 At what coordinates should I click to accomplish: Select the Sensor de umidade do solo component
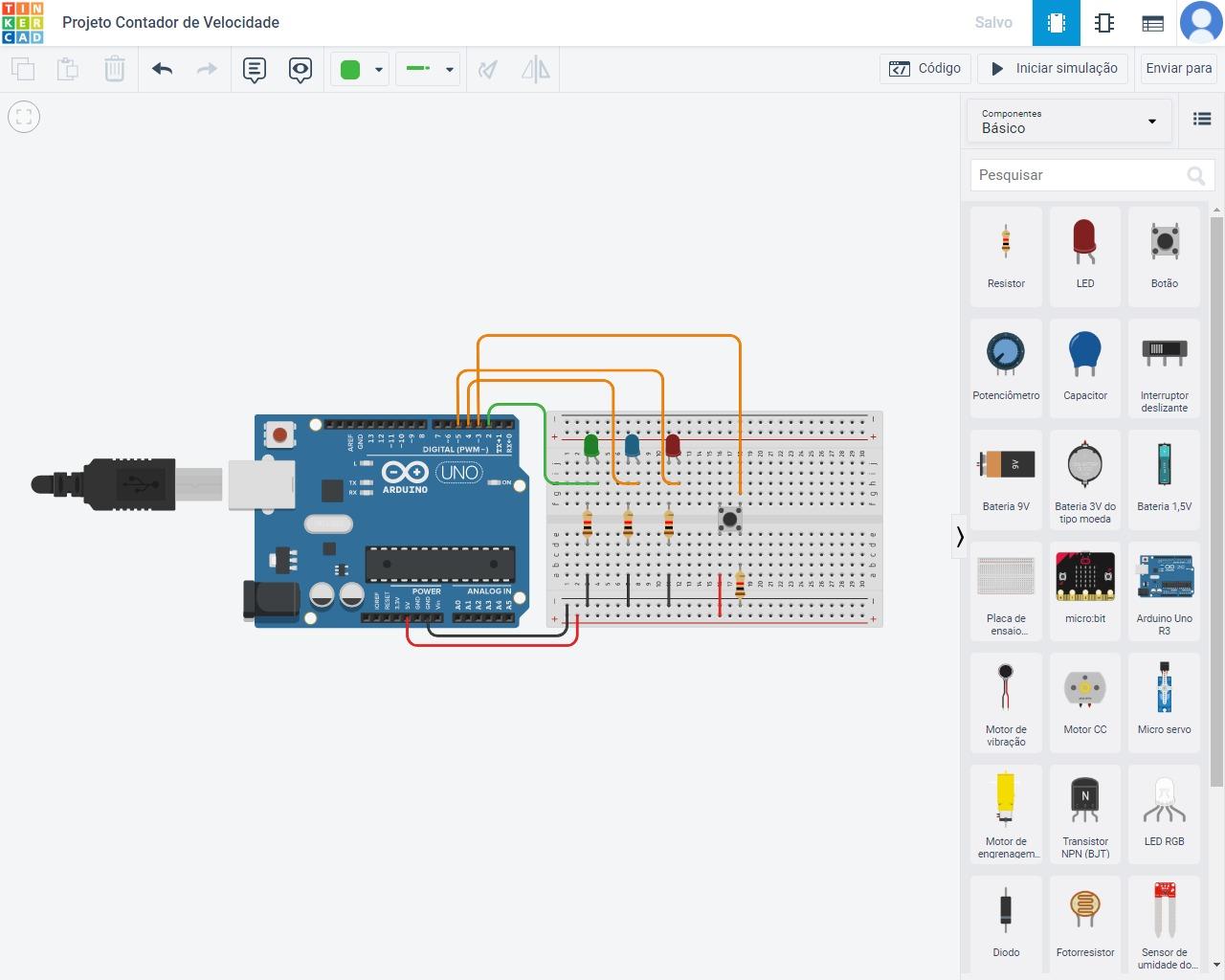1165,925
